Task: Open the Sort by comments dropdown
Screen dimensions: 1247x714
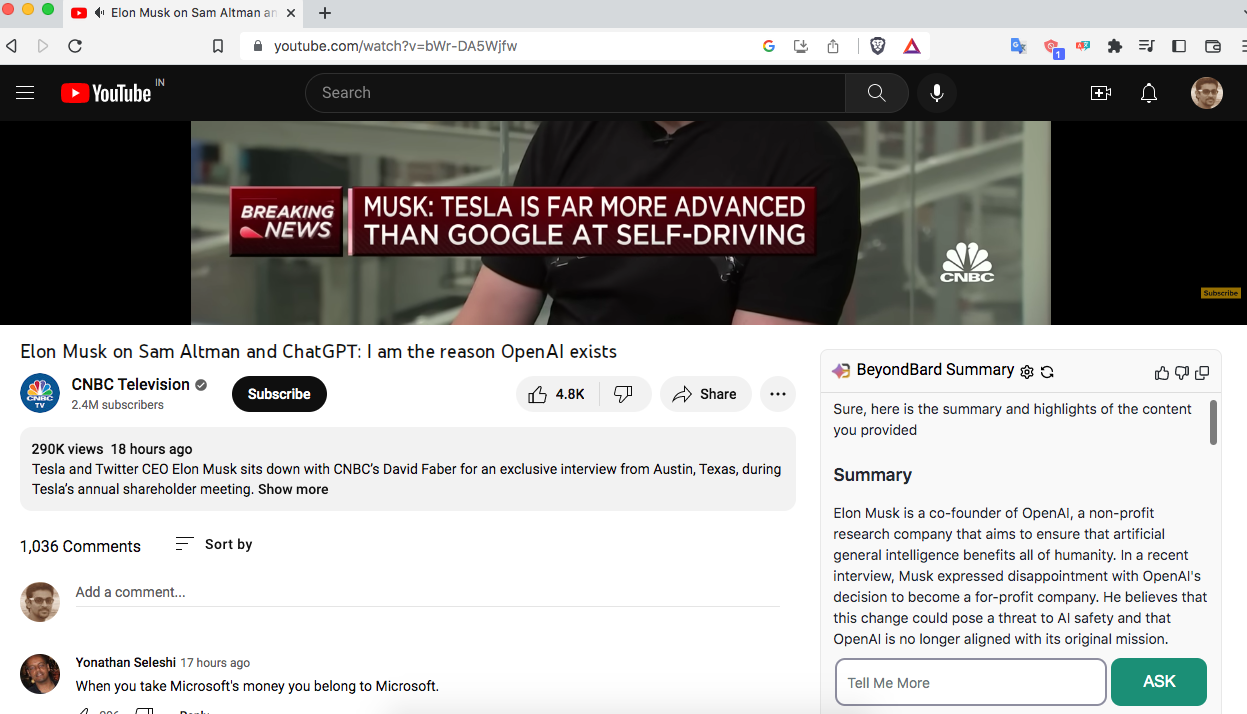Action: point(214,544)
